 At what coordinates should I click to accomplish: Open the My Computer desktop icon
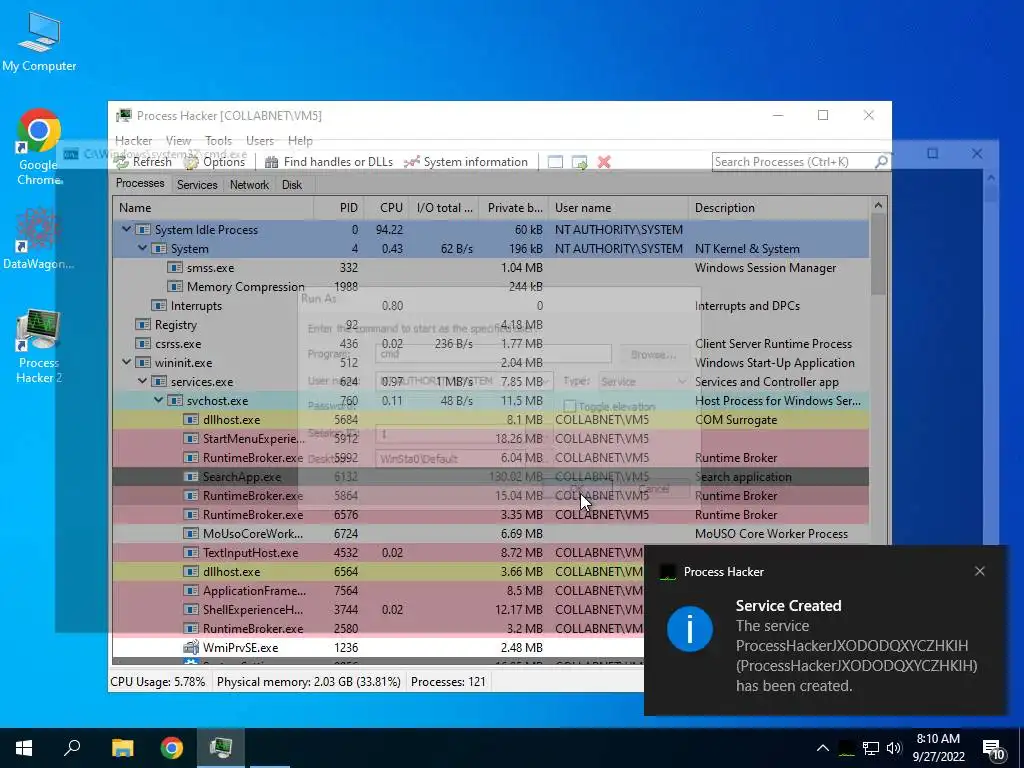click(x=39, y=40)
